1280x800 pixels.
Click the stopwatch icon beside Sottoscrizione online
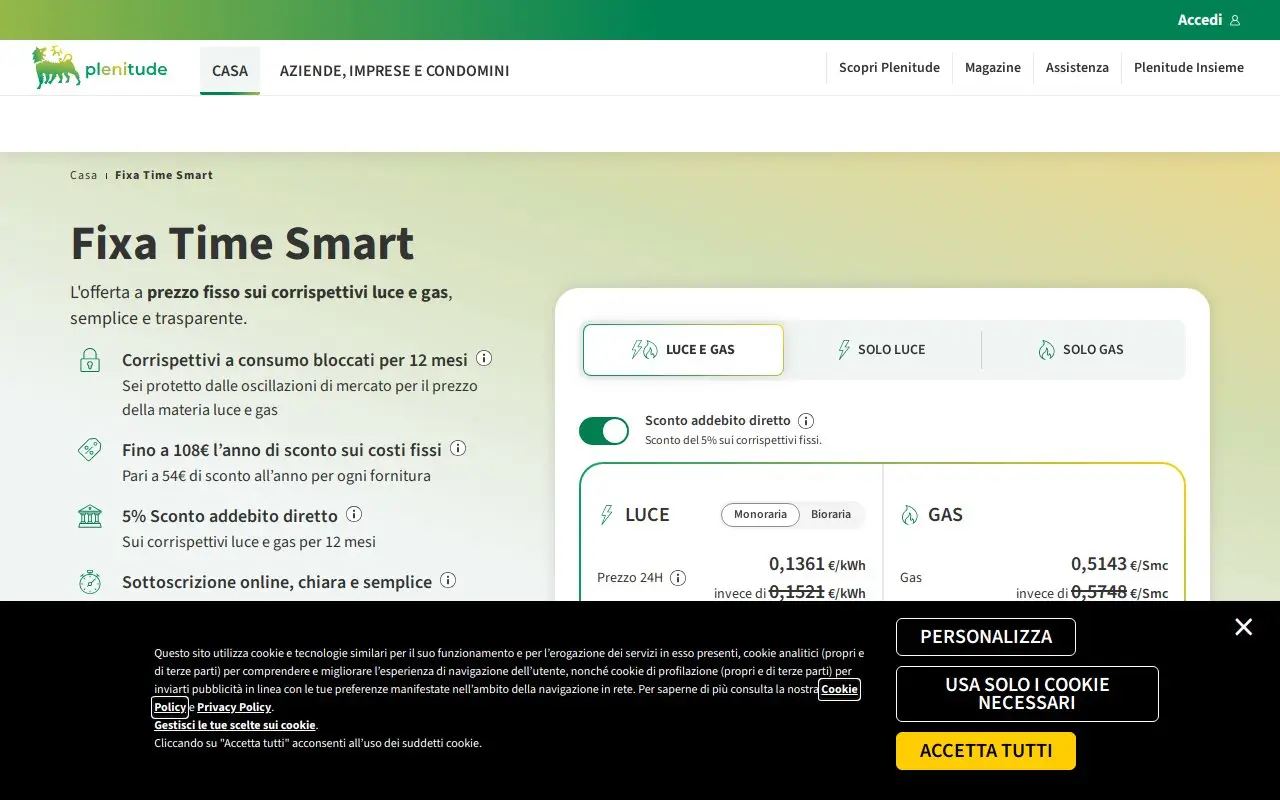coord(90,582)
